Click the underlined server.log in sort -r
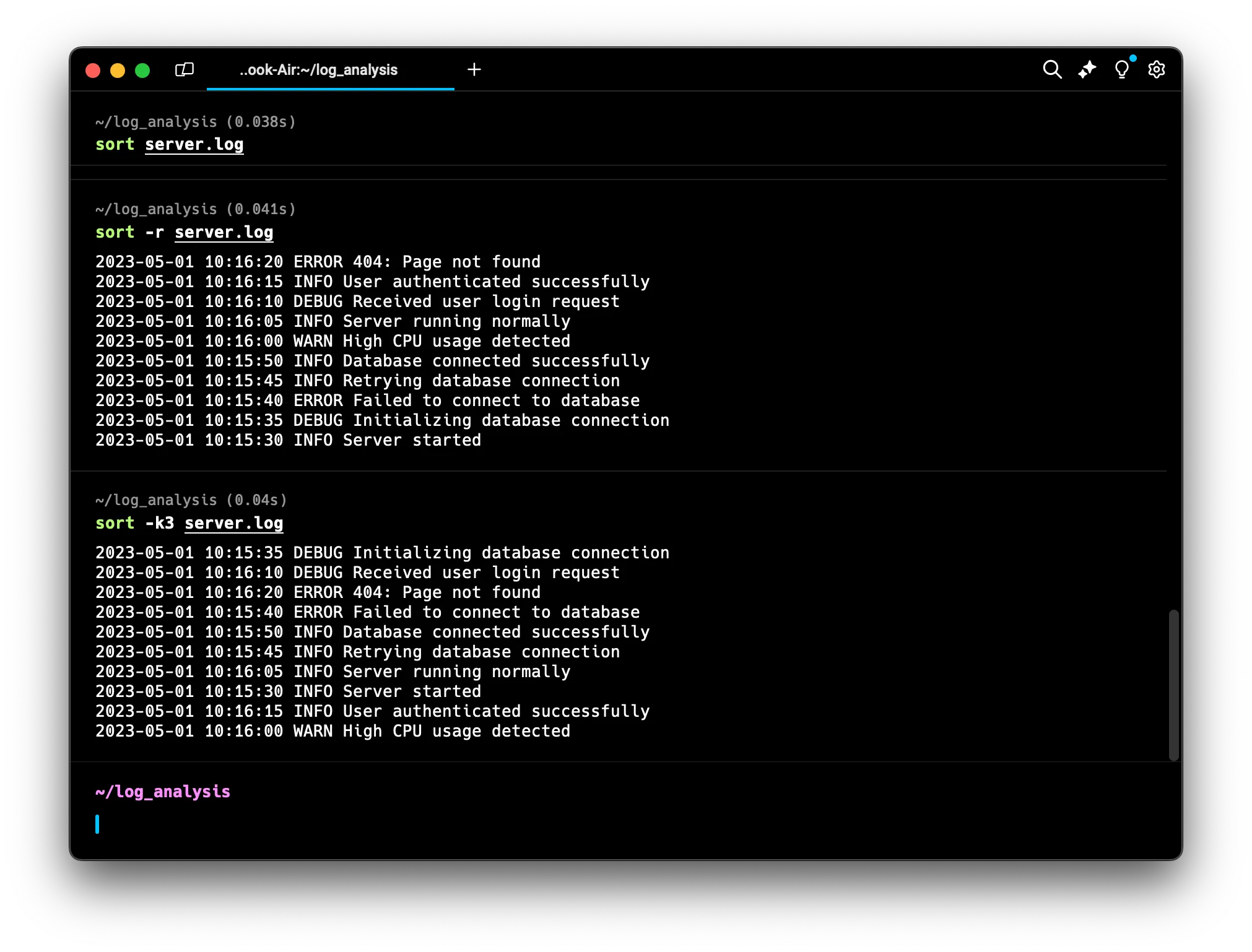1252x952 pixels. coord(224,232)
